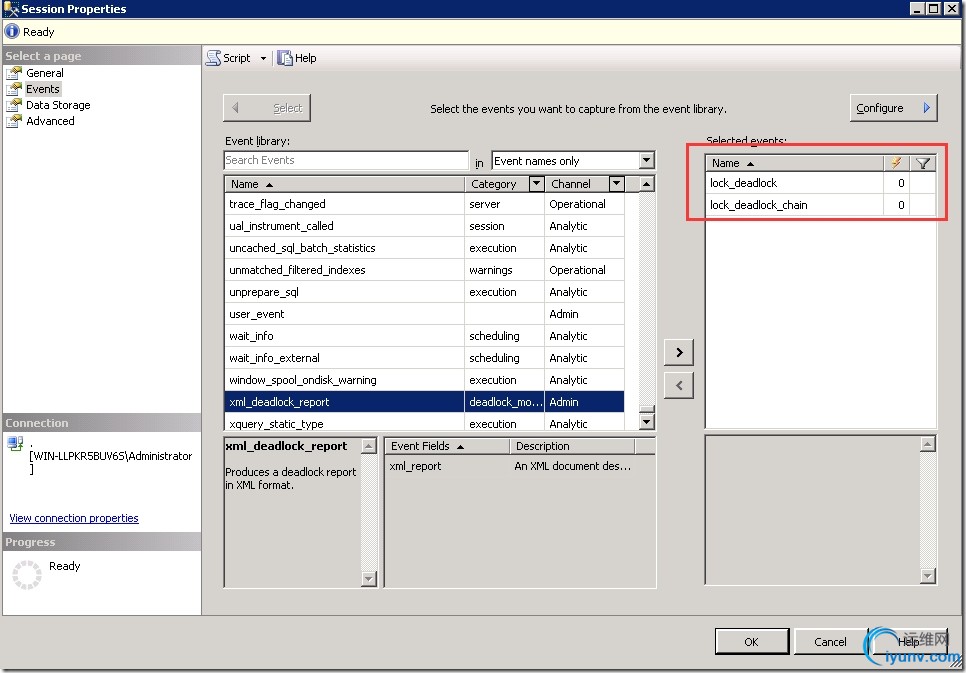
Task: Select trace_flag_changed event
Action: click(424, 204)
